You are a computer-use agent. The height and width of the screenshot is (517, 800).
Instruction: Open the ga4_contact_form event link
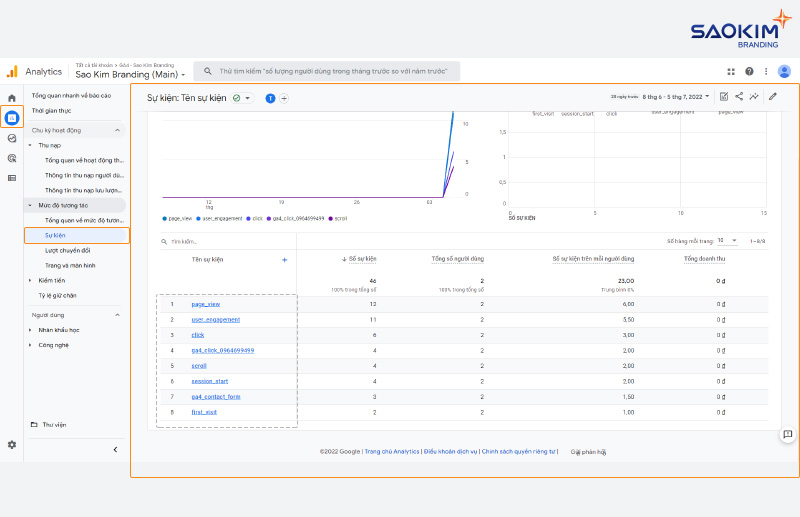point(216,397)
